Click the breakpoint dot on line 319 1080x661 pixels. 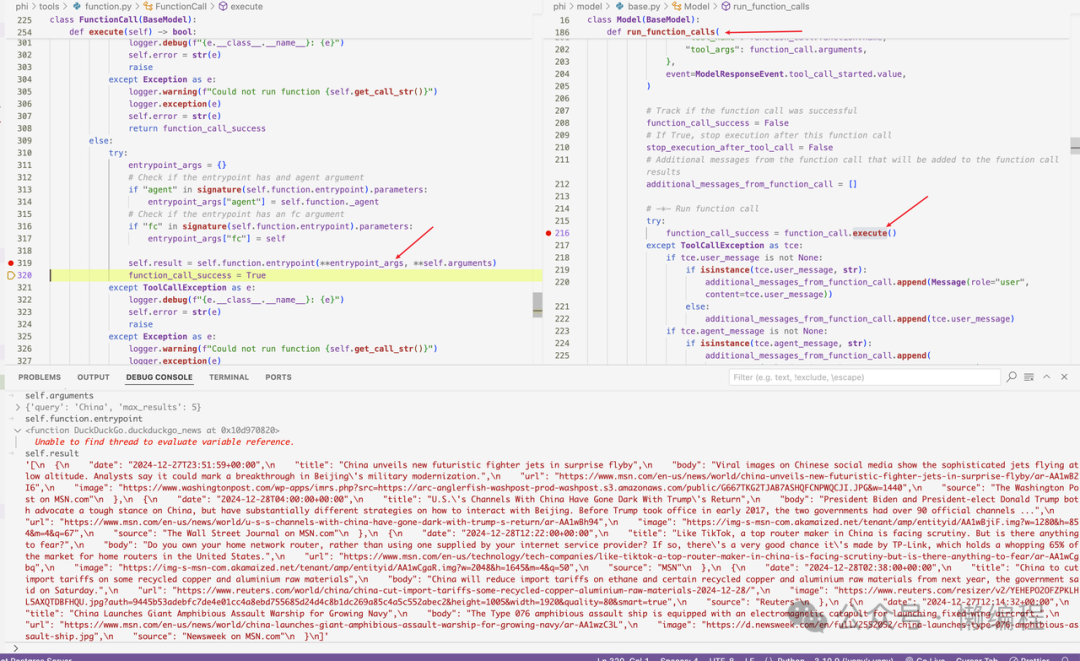[11, 263]
